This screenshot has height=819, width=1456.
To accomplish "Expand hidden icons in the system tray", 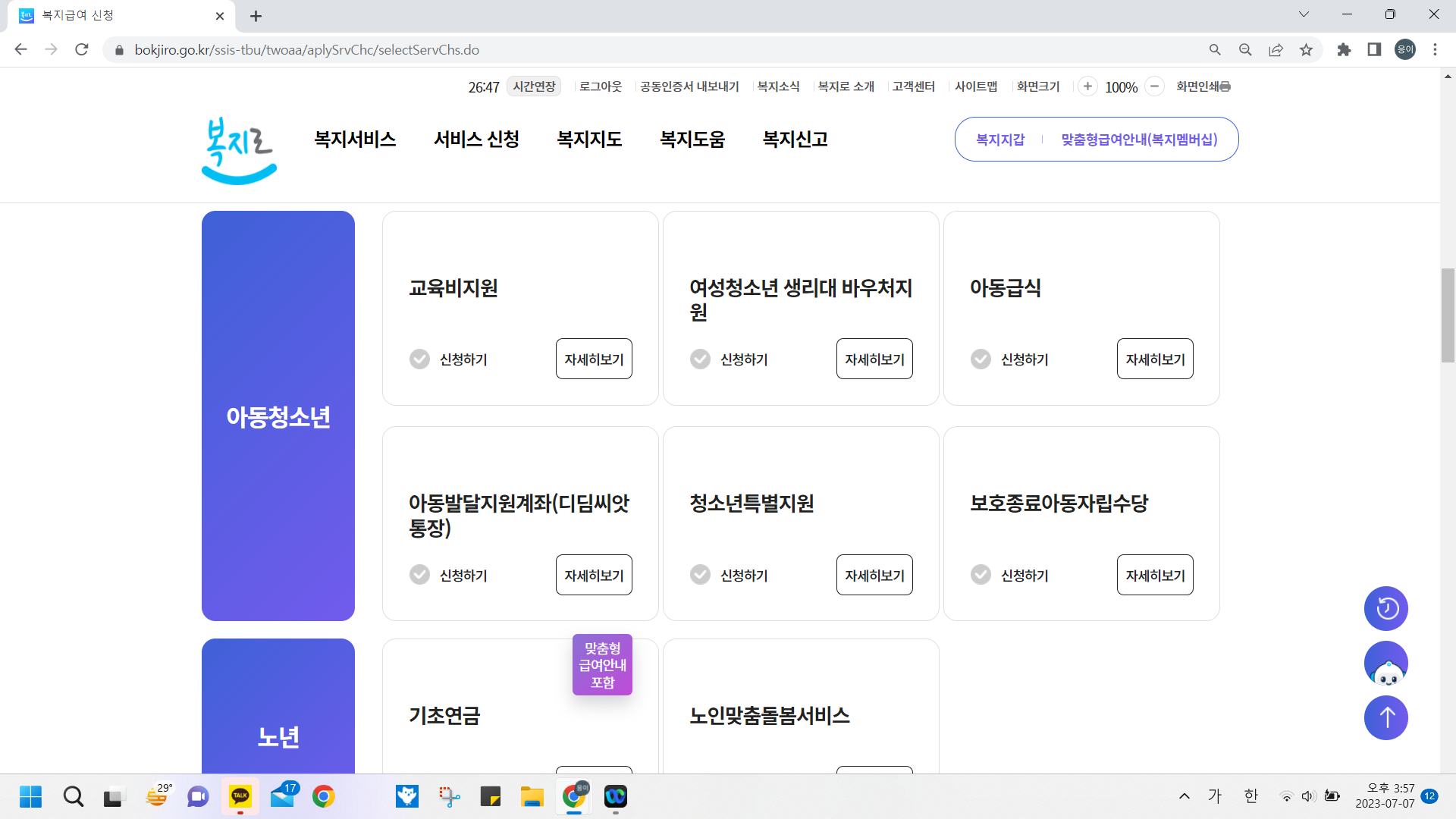I will click(1184, 796).
